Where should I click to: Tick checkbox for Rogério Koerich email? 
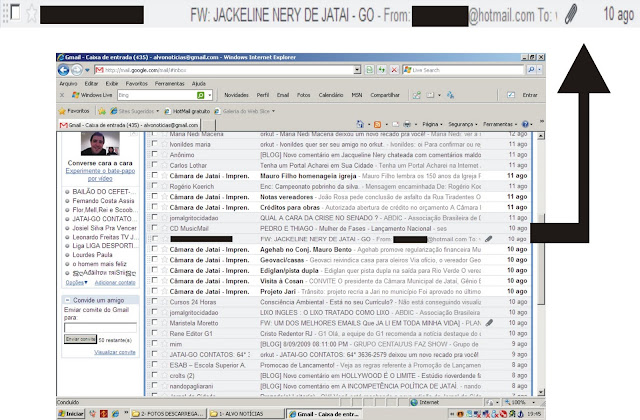154,186
